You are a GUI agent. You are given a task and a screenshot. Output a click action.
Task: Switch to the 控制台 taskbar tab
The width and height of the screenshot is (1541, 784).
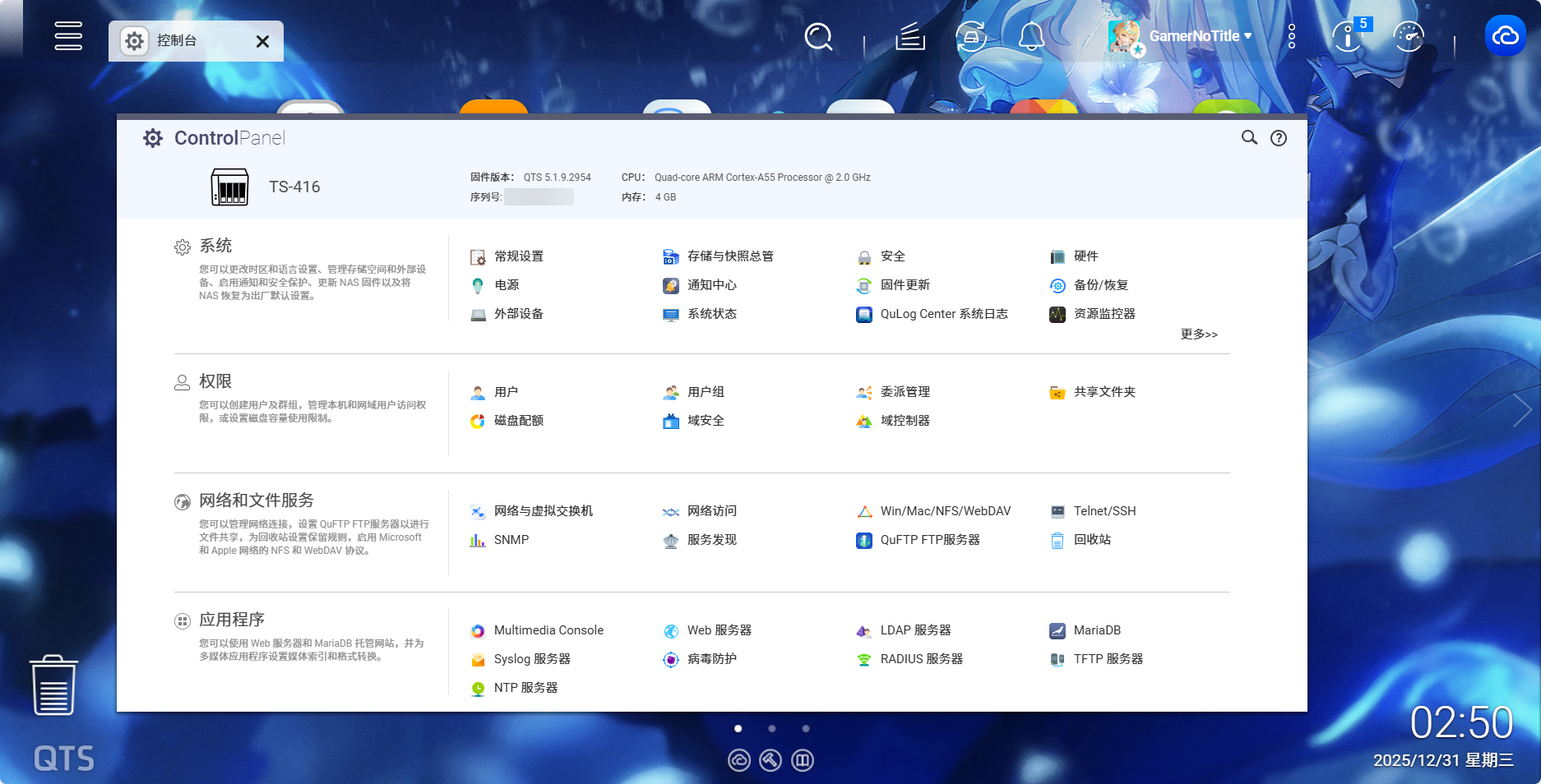(178, 41)
